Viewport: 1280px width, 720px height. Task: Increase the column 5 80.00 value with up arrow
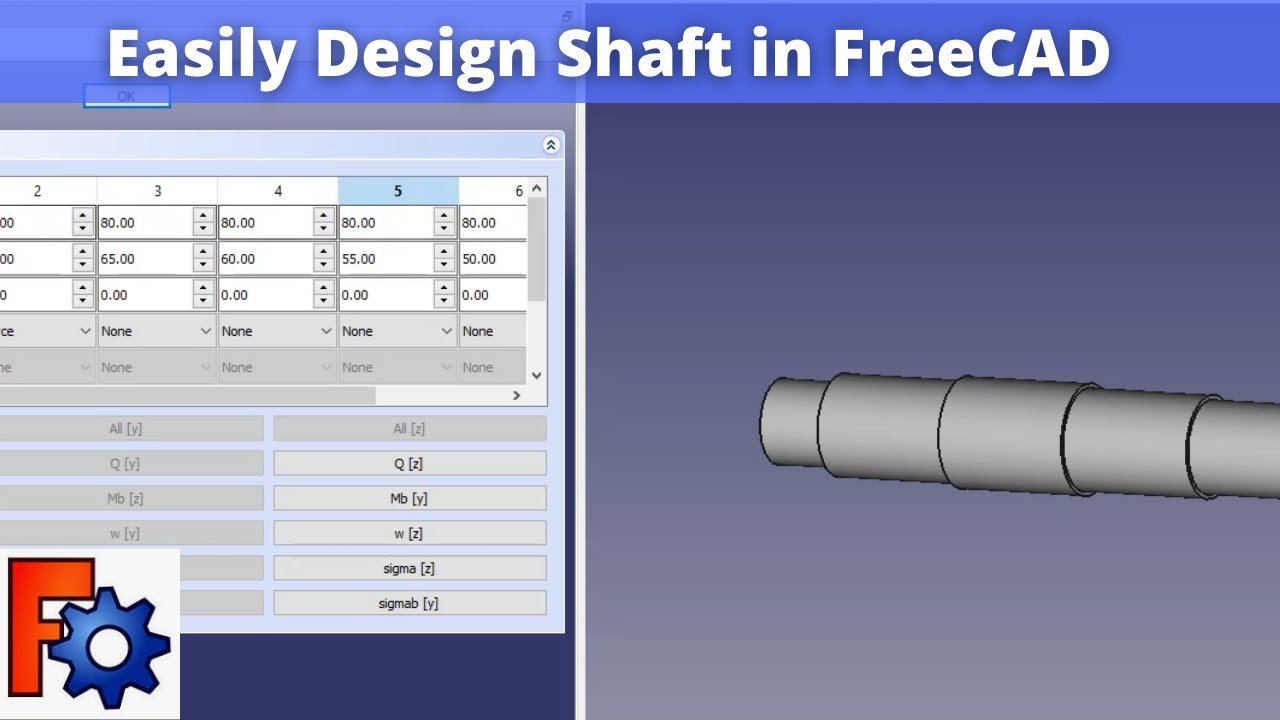(x=444, y=216)
